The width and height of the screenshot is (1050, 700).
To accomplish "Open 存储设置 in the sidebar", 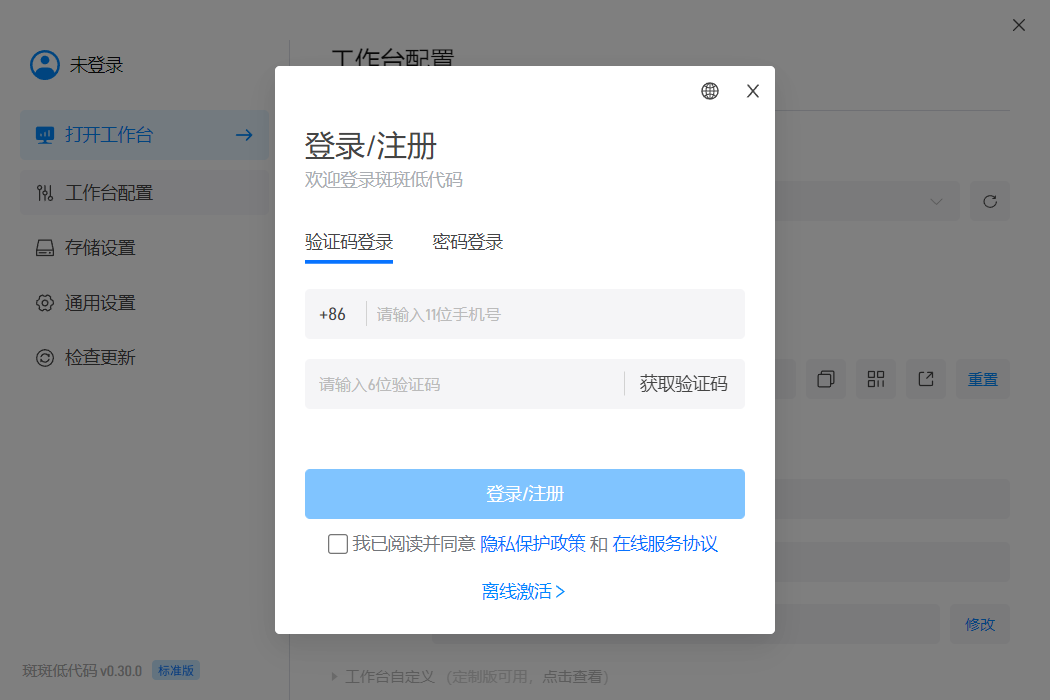I will pos(144,248).
